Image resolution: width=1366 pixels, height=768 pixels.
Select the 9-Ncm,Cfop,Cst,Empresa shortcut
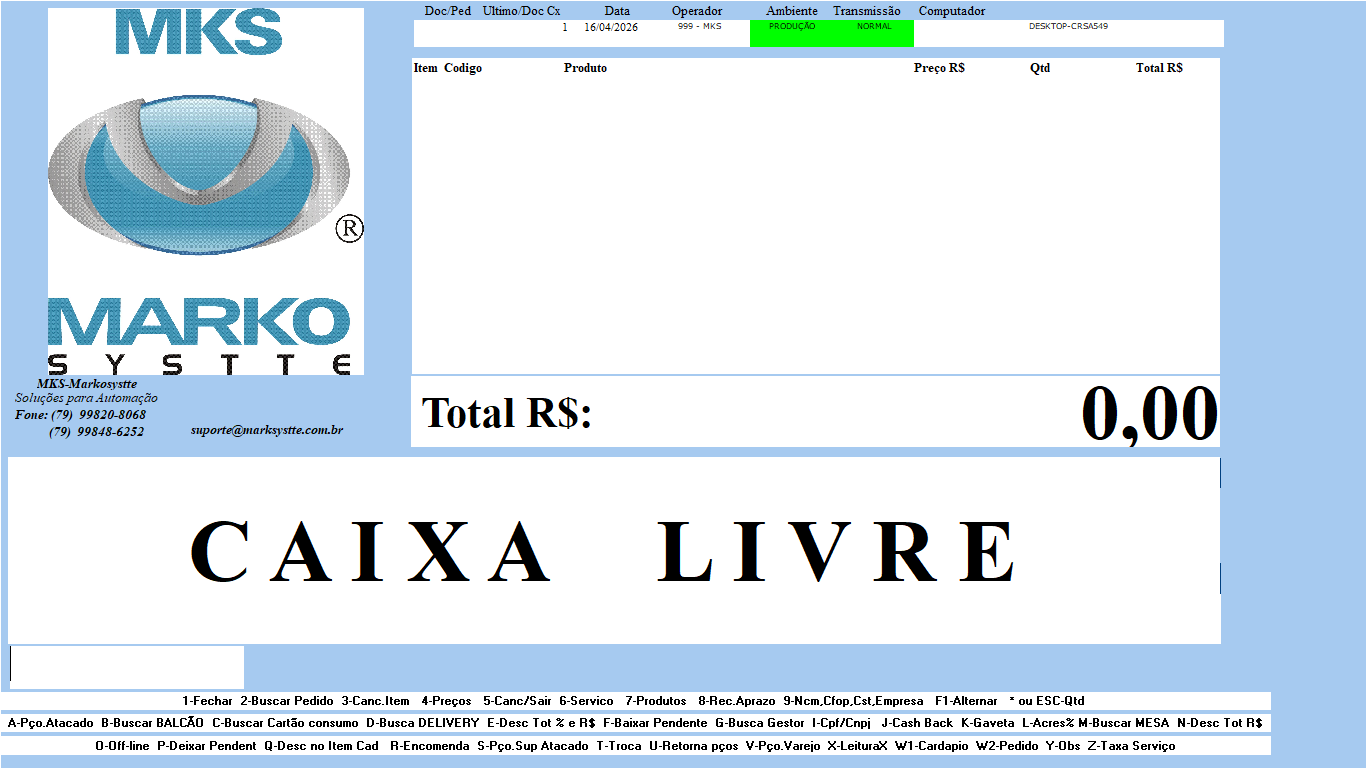(853, 701)
